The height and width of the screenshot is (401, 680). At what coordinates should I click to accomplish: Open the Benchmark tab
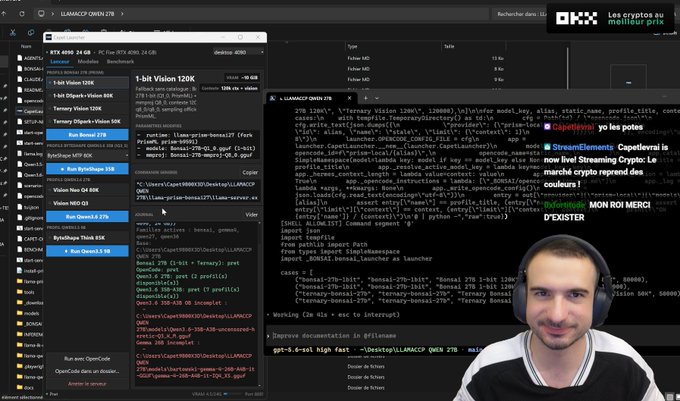pos(120,62)
